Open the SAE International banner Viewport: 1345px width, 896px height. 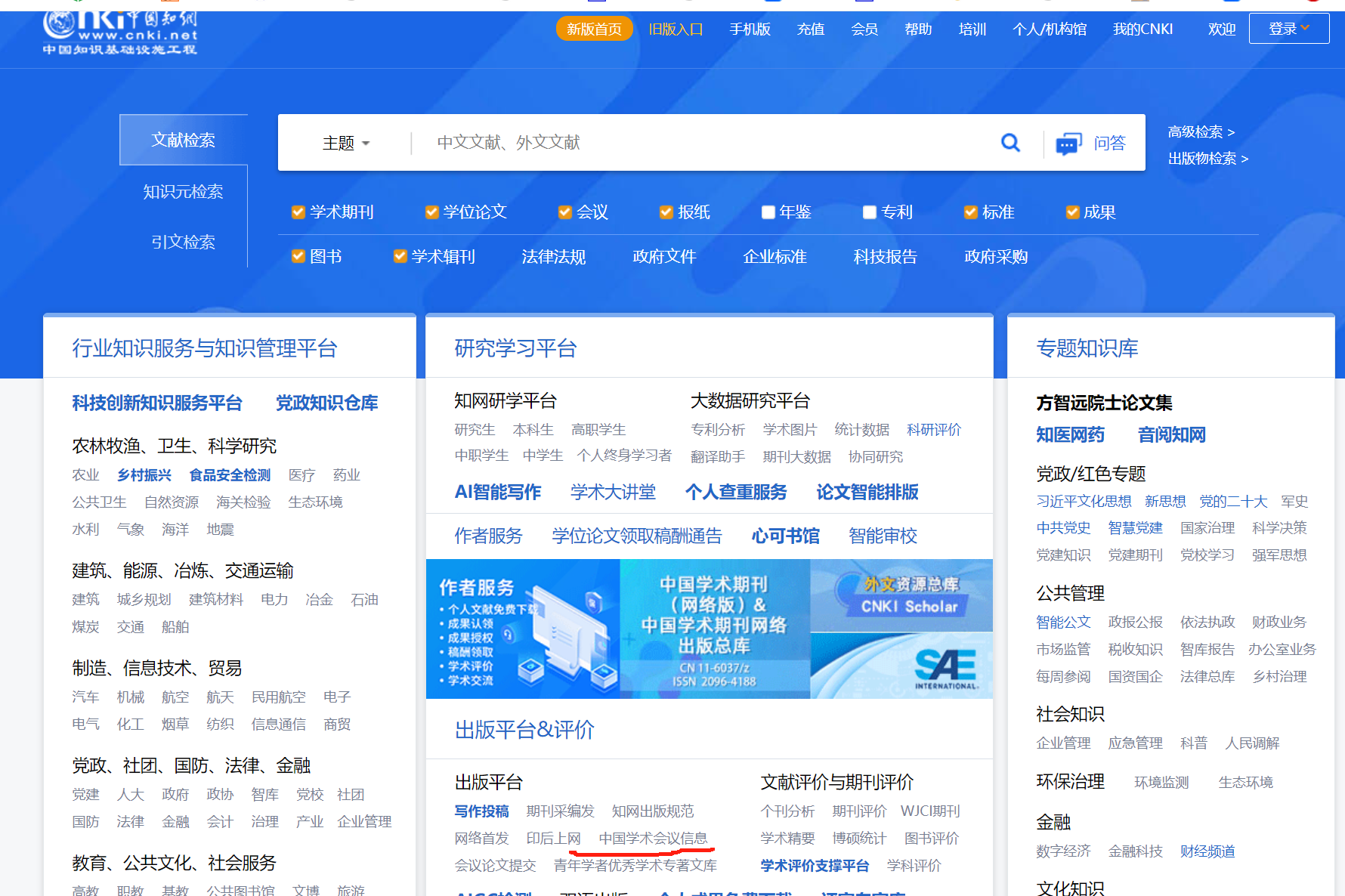901,665
